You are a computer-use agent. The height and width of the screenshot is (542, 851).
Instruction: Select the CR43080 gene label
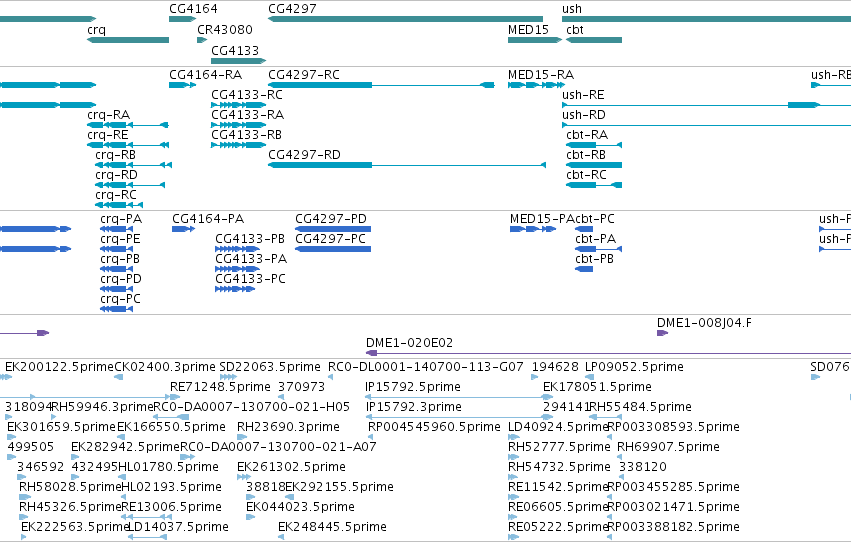pos(225,30)
